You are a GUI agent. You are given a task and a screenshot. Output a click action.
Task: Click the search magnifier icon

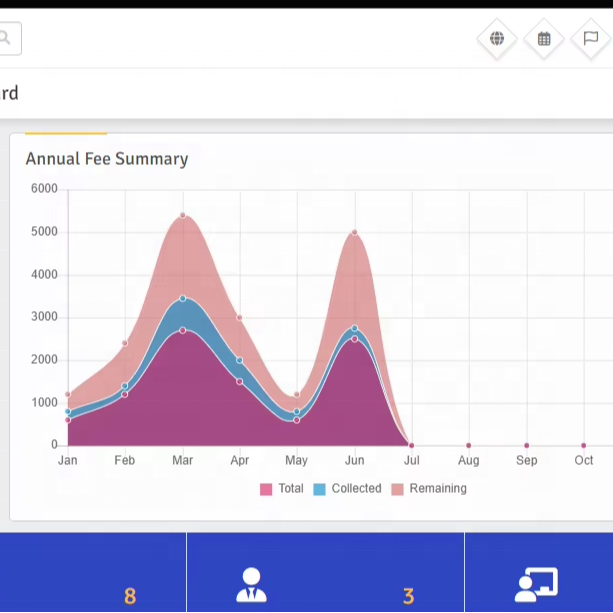click(5, 38)
